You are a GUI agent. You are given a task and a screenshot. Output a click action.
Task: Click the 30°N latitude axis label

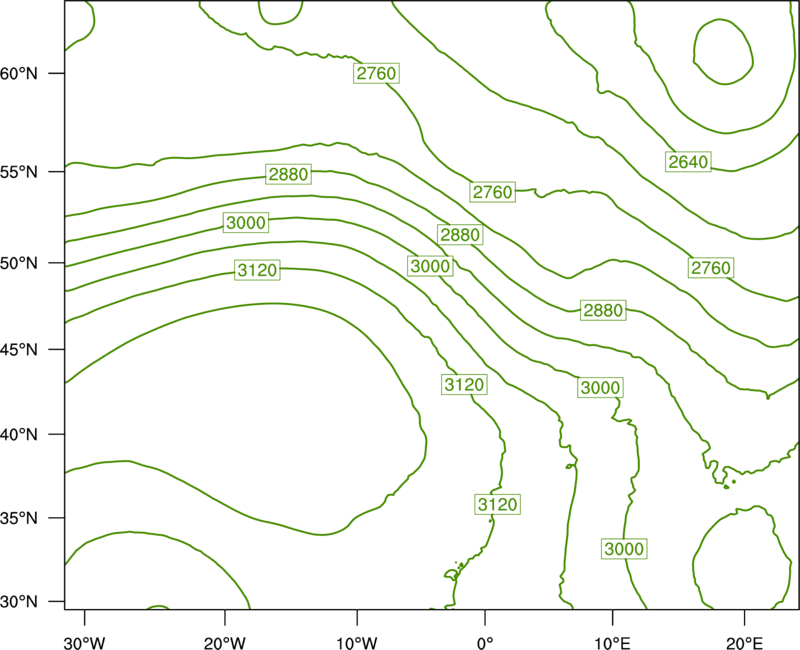click(x=19, y=602)
